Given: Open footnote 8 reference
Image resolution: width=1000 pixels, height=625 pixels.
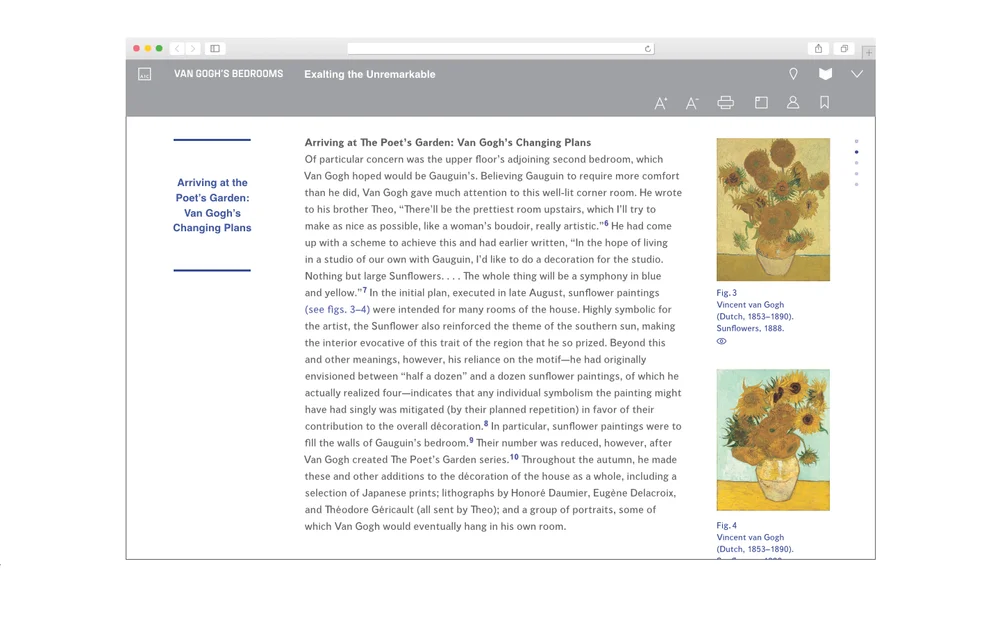Looking at the screenshot, I should point(486,423).
